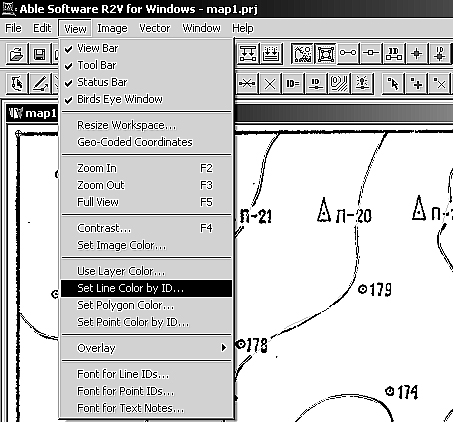This screenshot has height=422, width=453.
Task: Toggle the raster image display icon
Action: [x=302, y=53]
